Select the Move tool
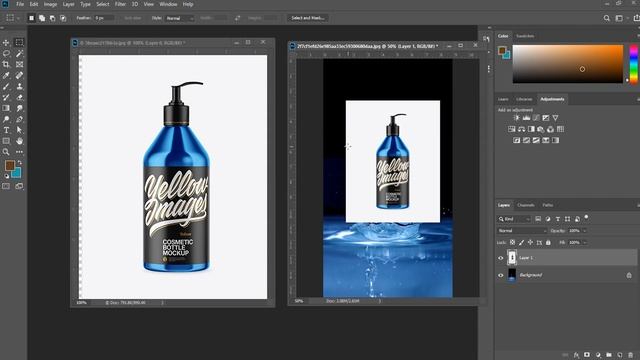This screenshot has height=360, width=640. 6,42
